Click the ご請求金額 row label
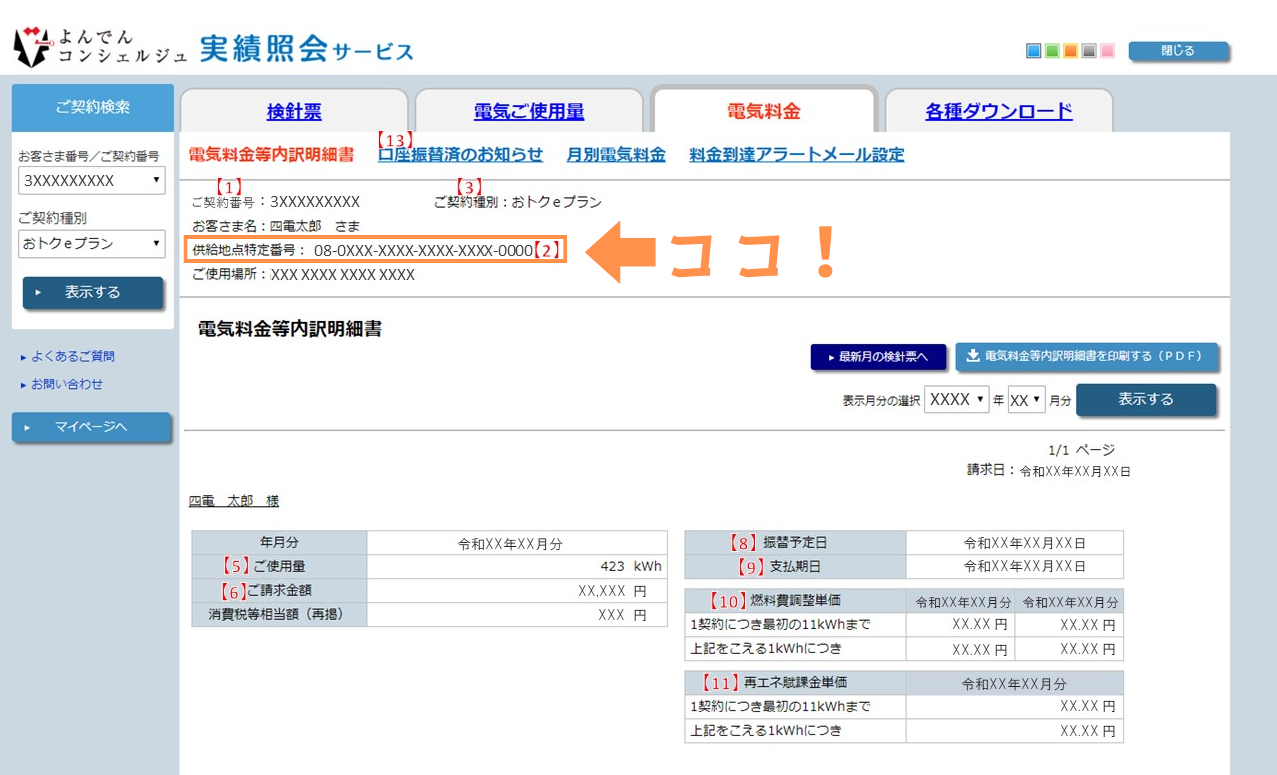The image size is (1277, 775). point(279,590)
